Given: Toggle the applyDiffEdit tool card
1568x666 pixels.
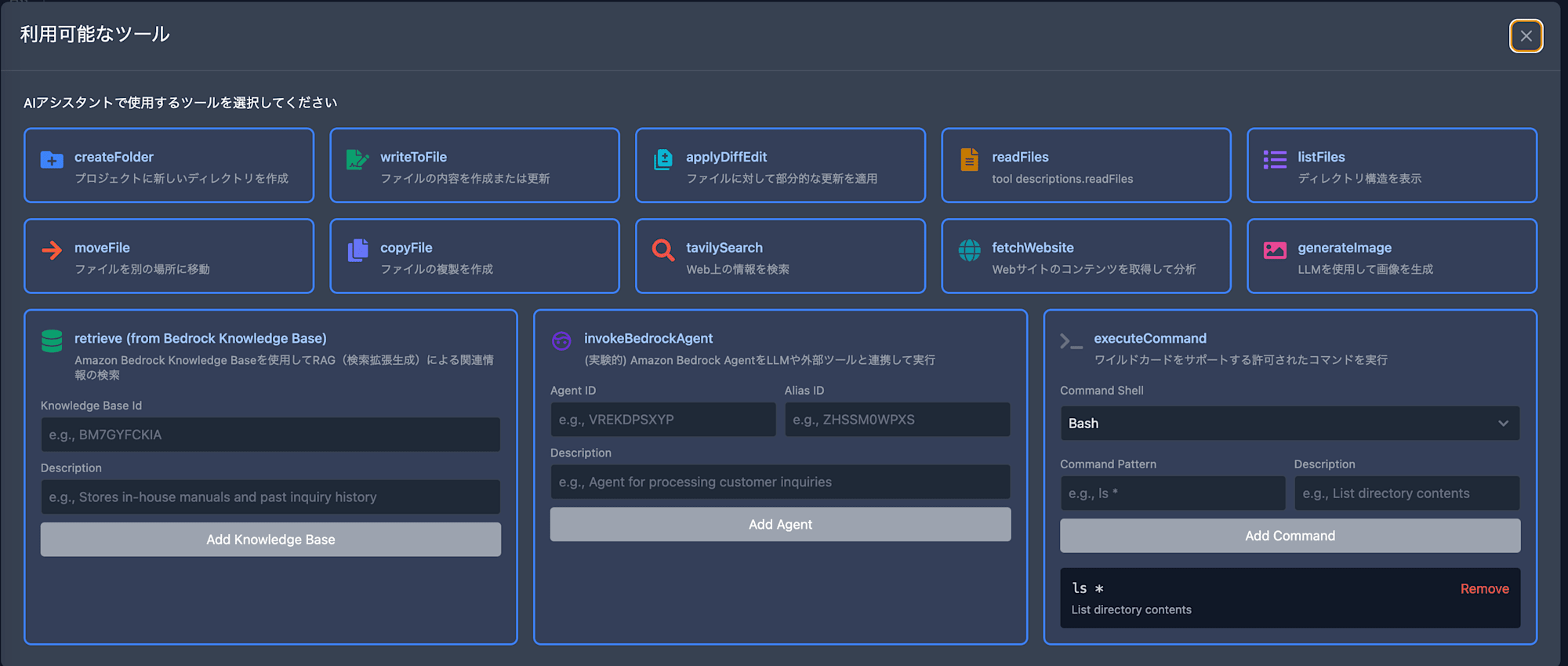Looking at the screenshot, I should tap(780, 166).
